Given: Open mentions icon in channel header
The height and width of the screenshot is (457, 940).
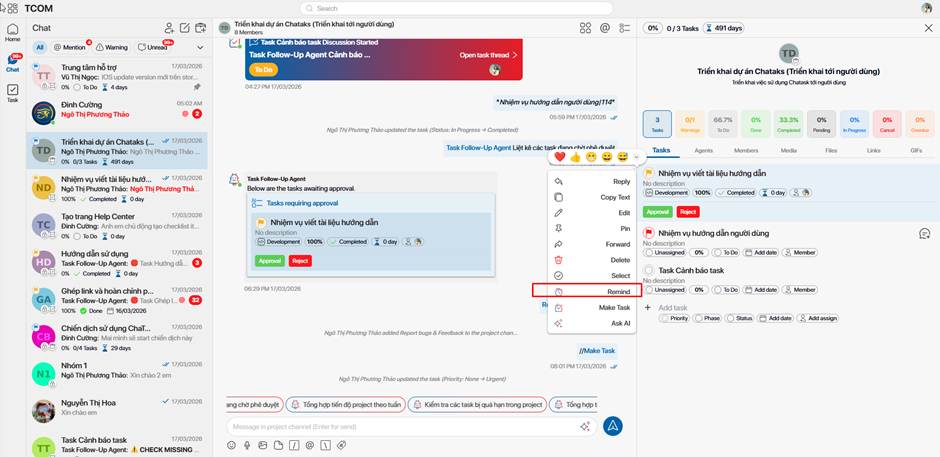Looking at the screenshot, I should [605, 28].
